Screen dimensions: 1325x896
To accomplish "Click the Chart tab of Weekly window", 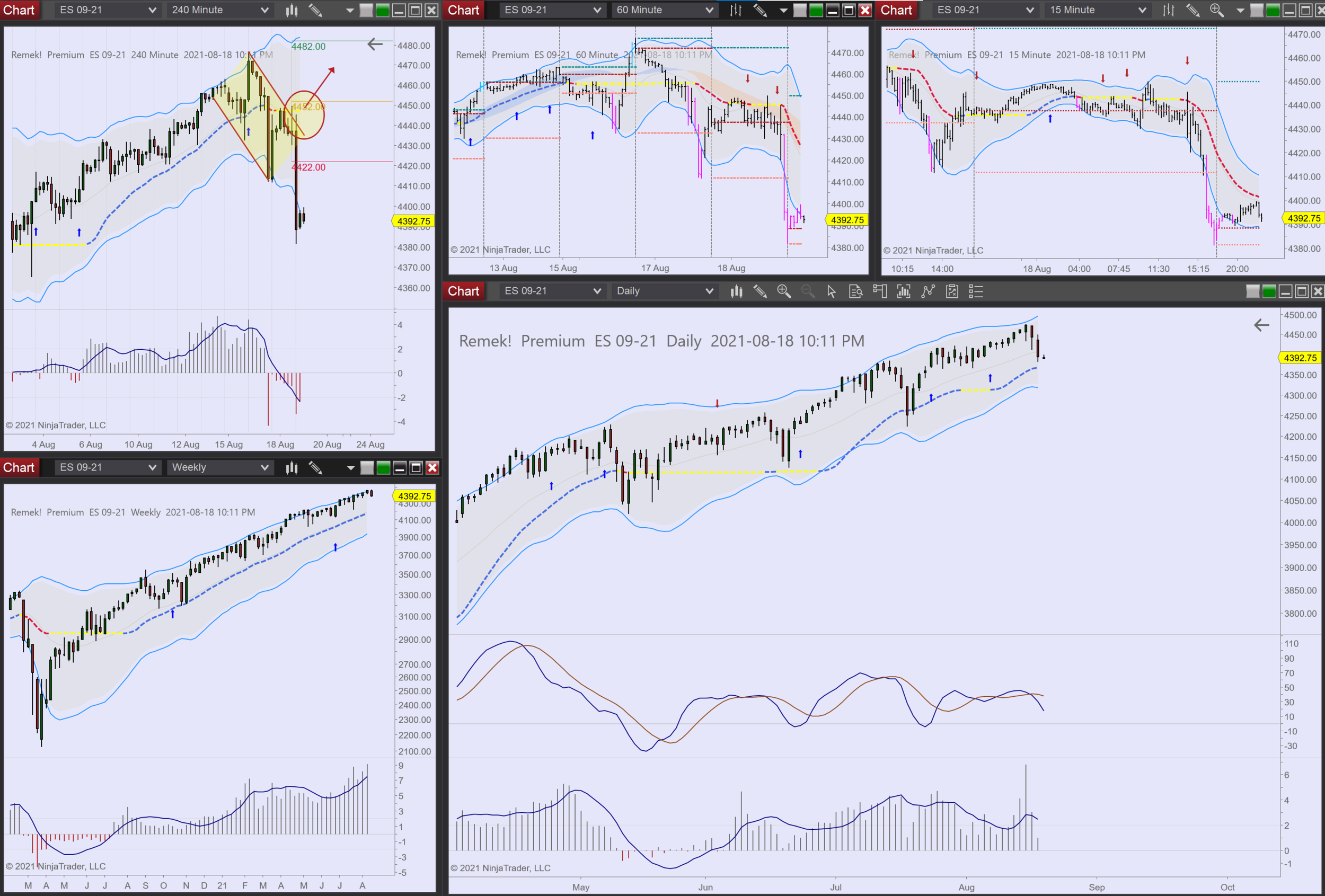I will pyautogui.click(x=19, y=467).
